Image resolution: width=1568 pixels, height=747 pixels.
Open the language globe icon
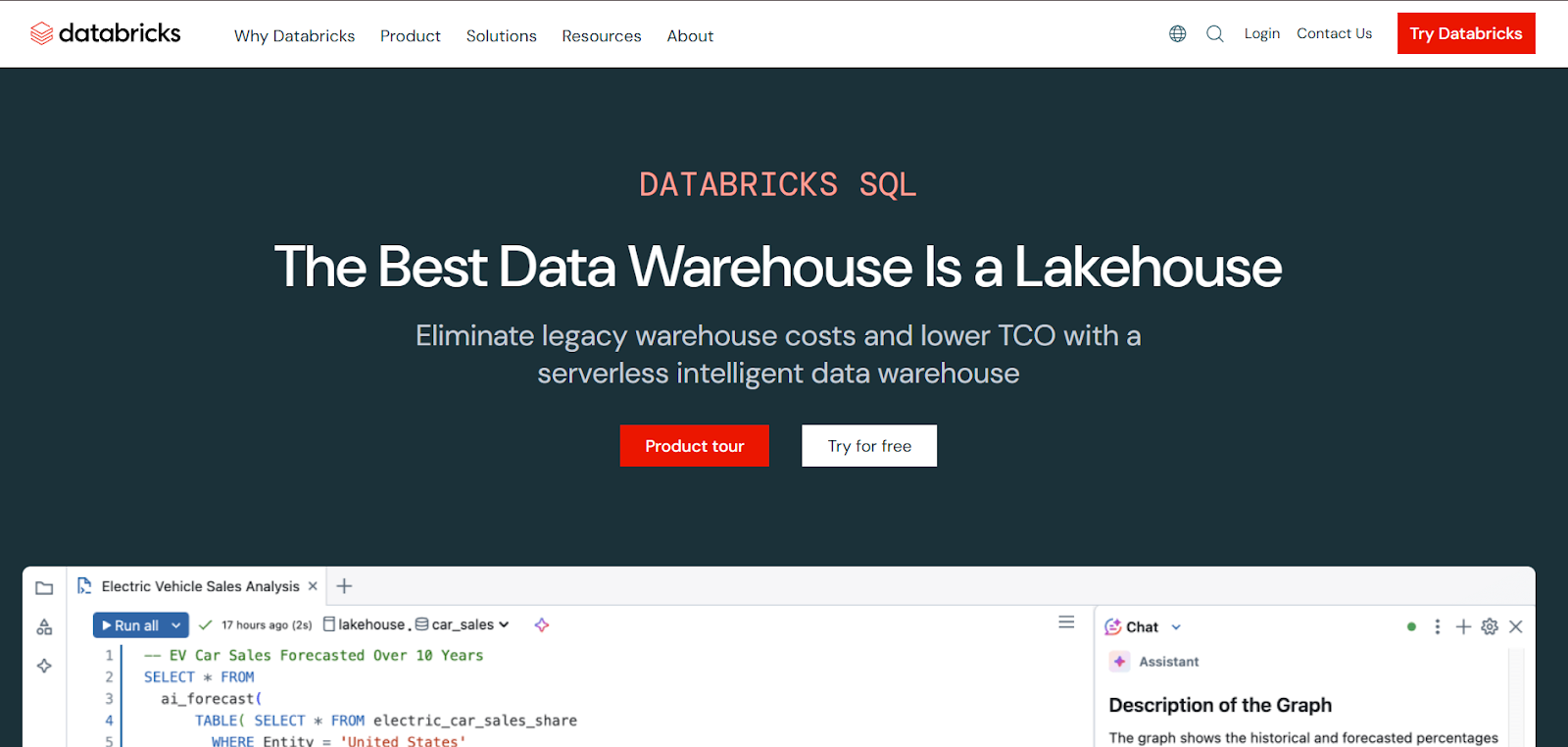tap(1178, 33)
